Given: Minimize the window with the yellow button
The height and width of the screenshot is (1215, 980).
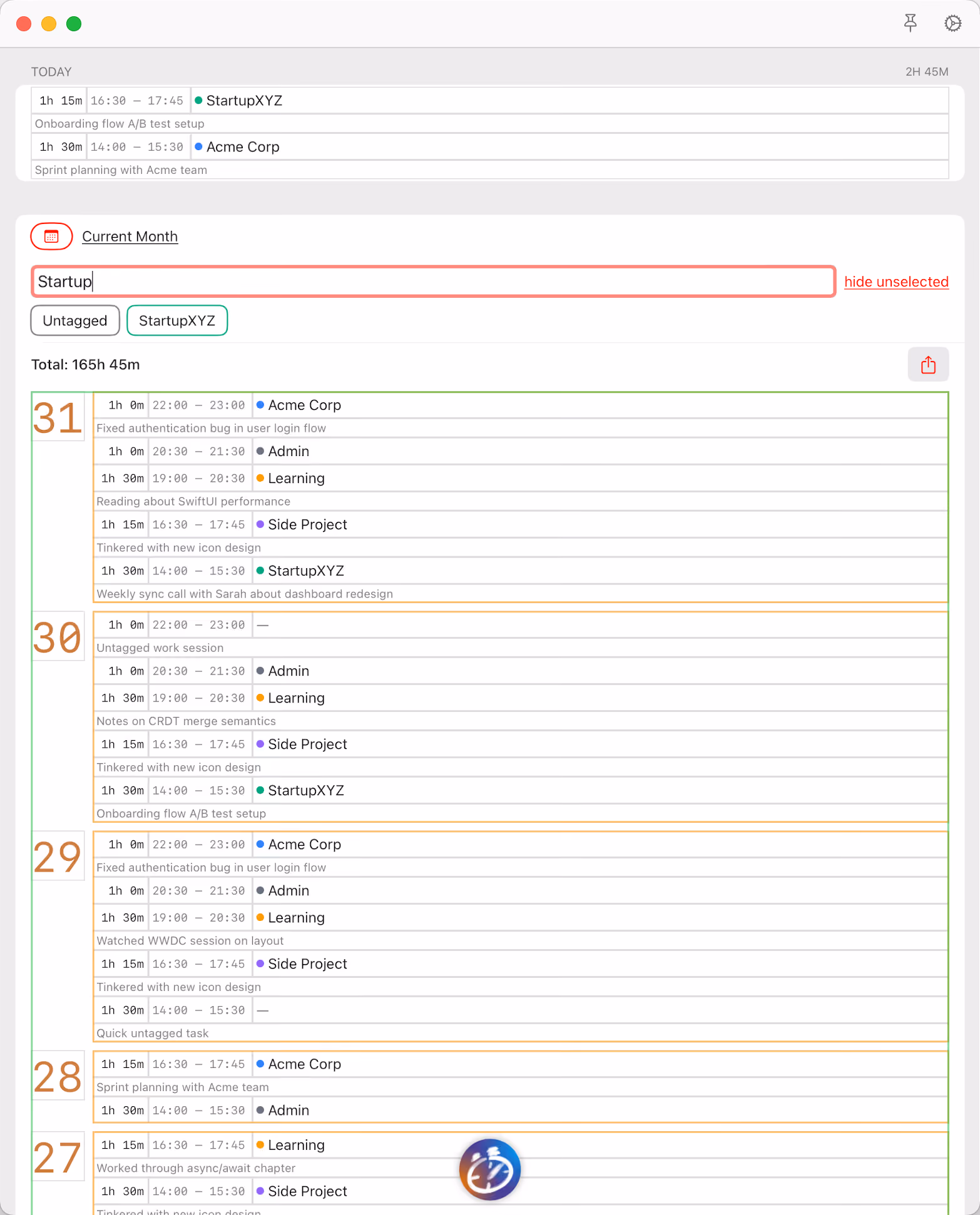Looking at the screenshot, I should click(49, 24).
